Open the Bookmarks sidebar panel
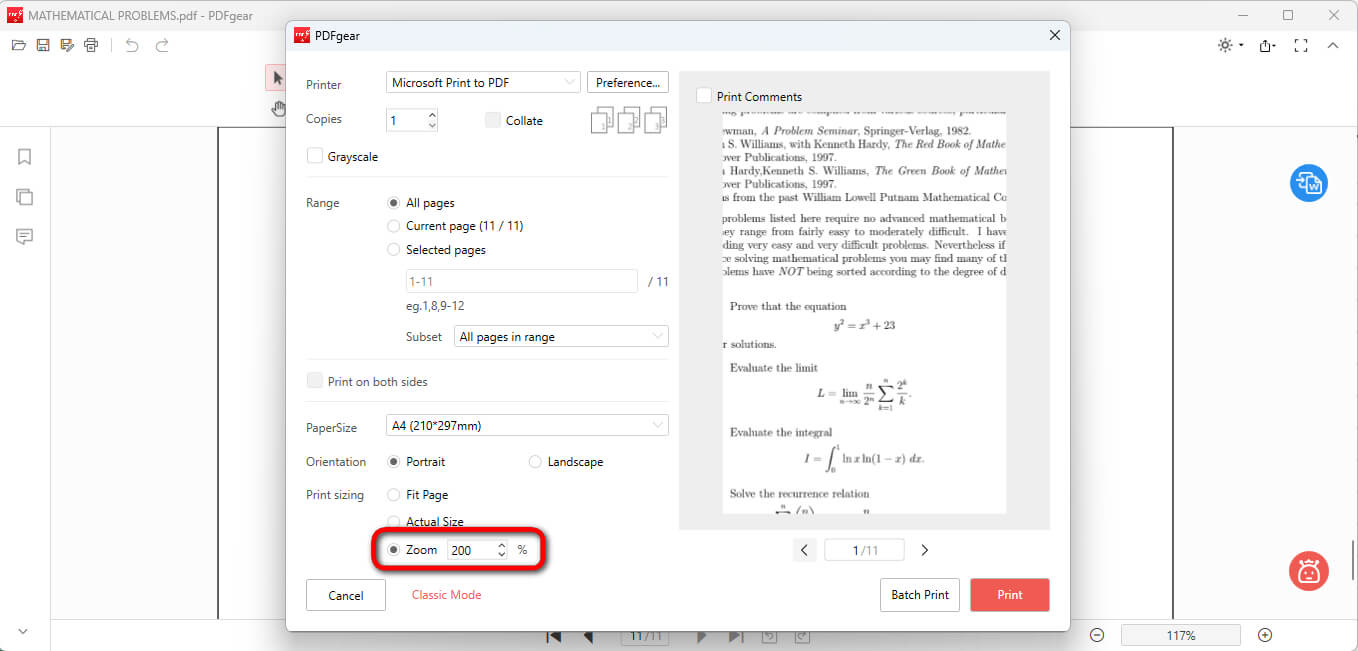The image size is (1358, 651). click(25, 157)
